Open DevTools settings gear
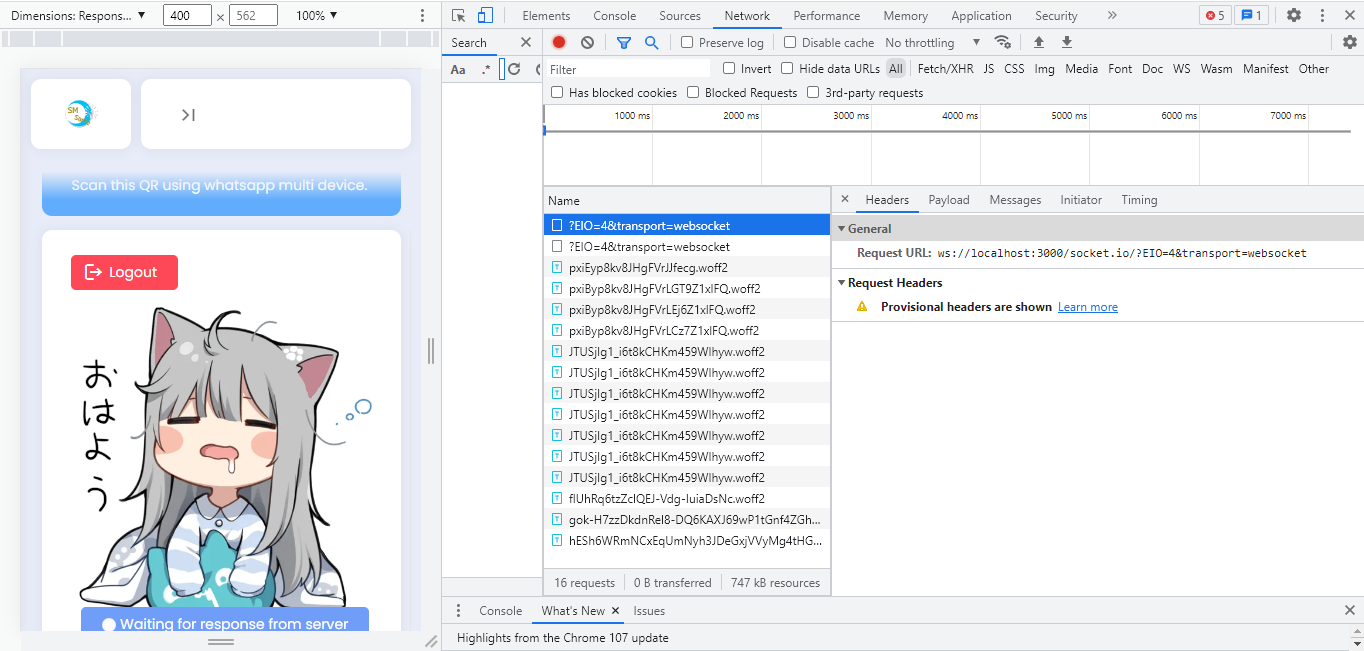This screenshot has height=651, width=1364. (x=1293, y=16)
